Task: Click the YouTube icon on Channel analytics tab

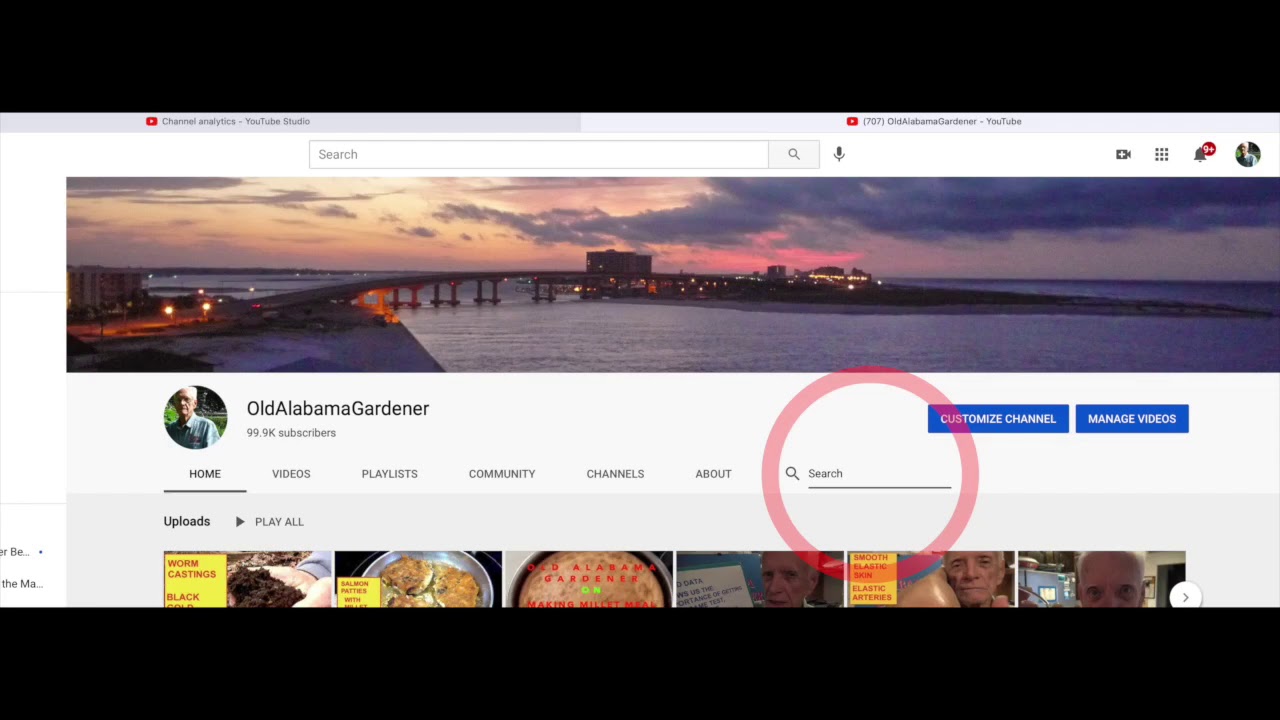Action: [151, 121]
